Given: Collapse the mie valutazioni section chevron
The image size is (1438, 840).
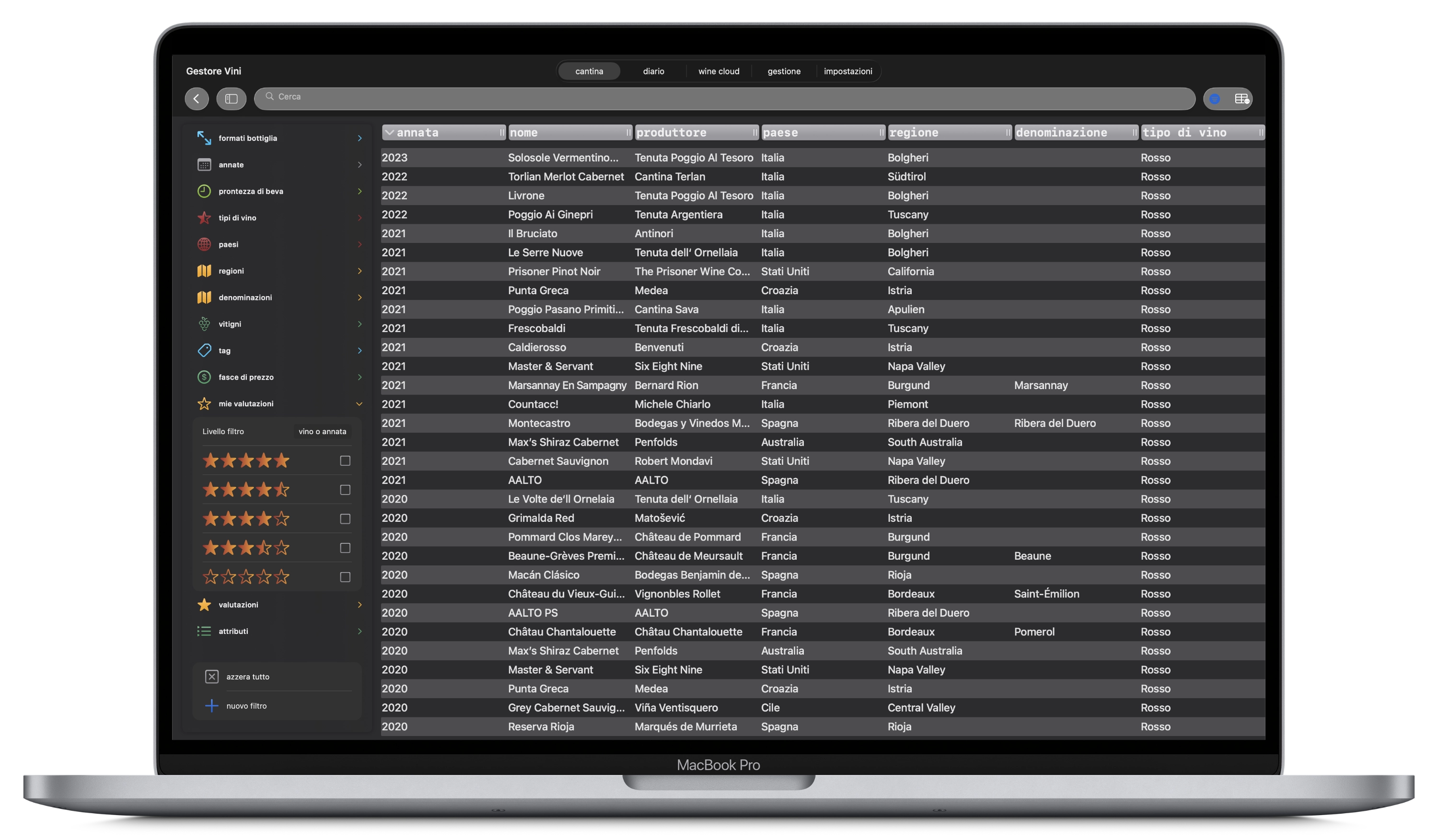Looking at the screenshot, I should click(359, 404).
